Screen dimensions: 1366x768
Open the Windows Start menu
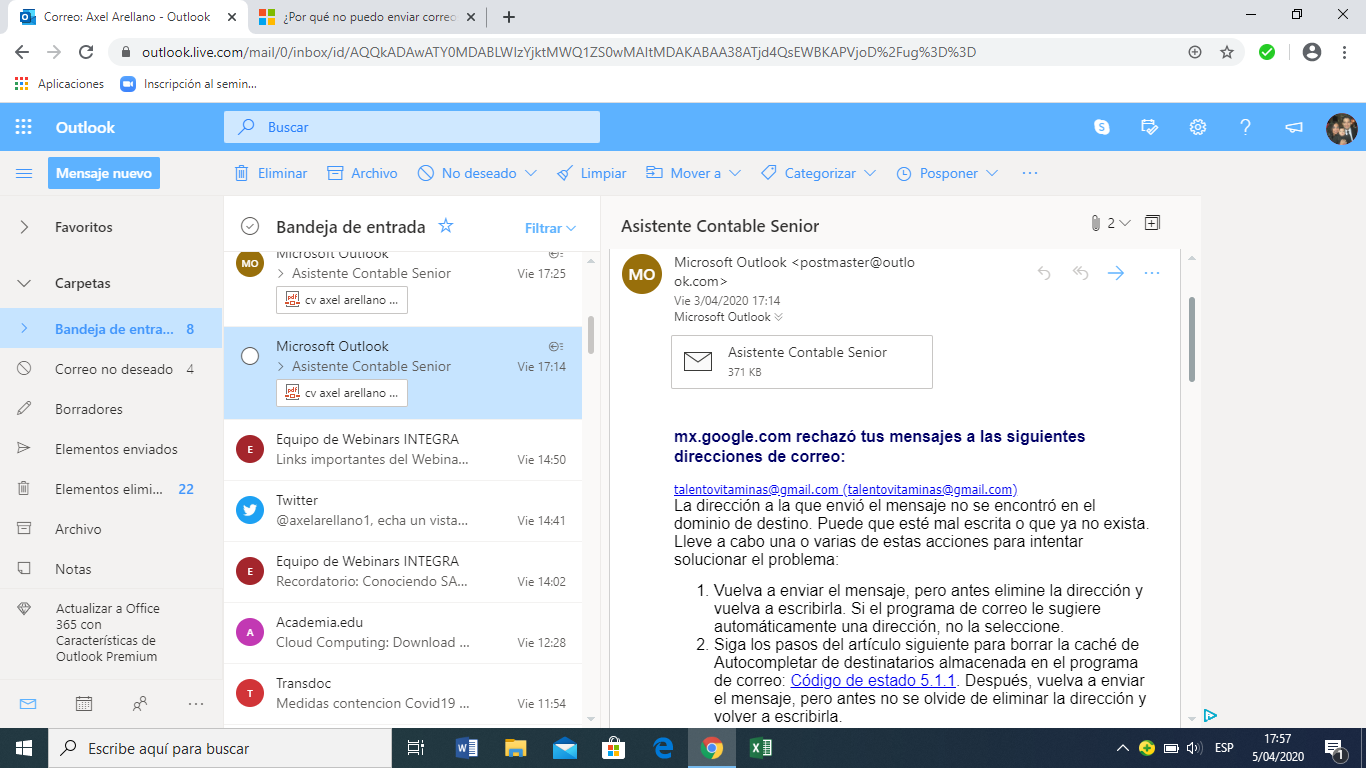point(24,748)
